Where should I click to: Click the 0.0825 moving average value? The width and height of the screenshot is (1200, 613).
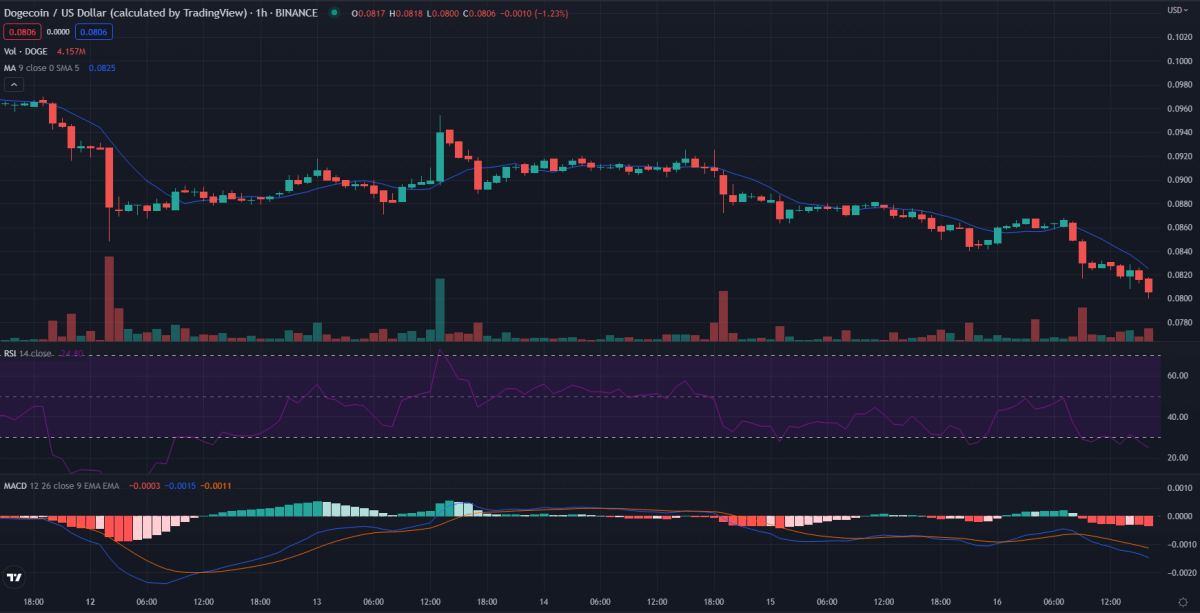101,68
